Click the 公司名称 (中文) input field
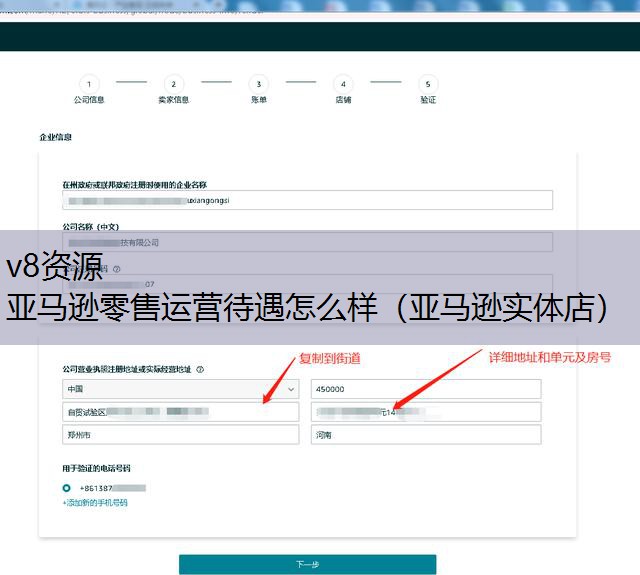 [307, 242]
